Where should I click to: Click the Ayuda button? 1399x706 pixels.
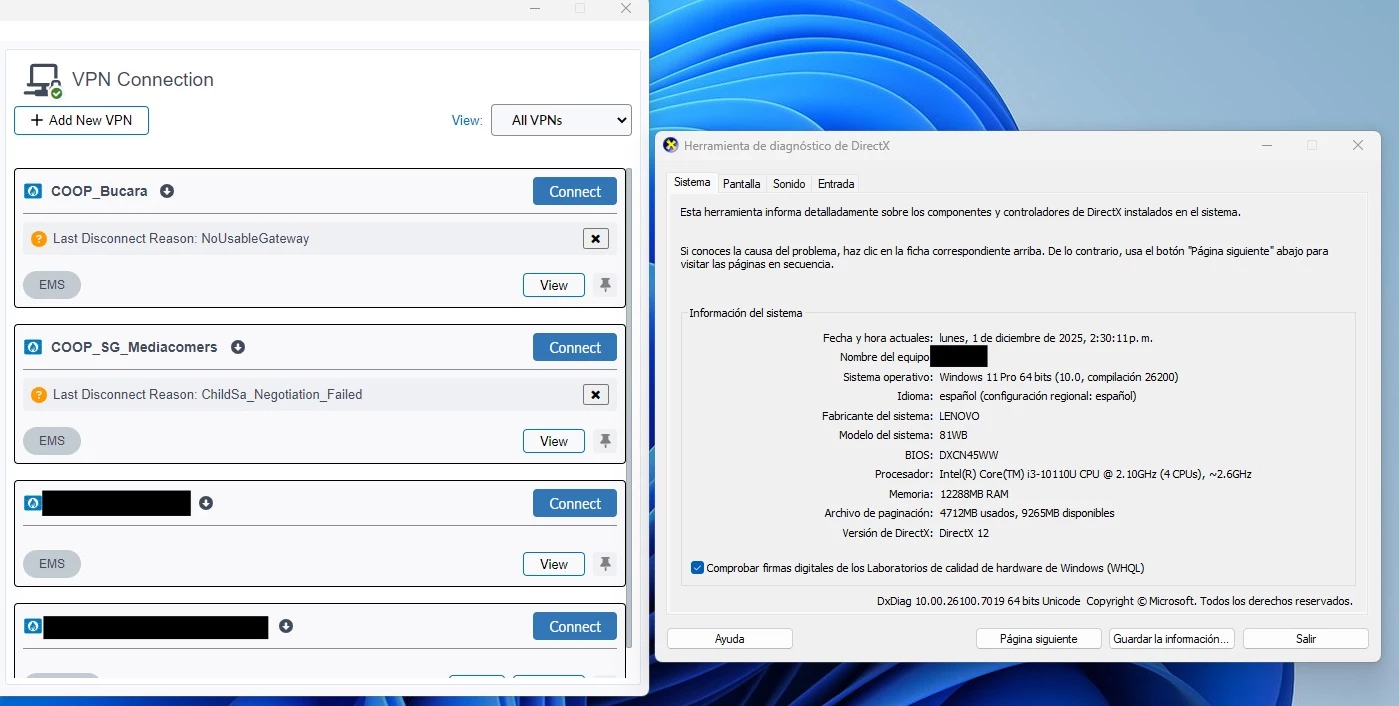pyautogui.click(x=730, y=639)
